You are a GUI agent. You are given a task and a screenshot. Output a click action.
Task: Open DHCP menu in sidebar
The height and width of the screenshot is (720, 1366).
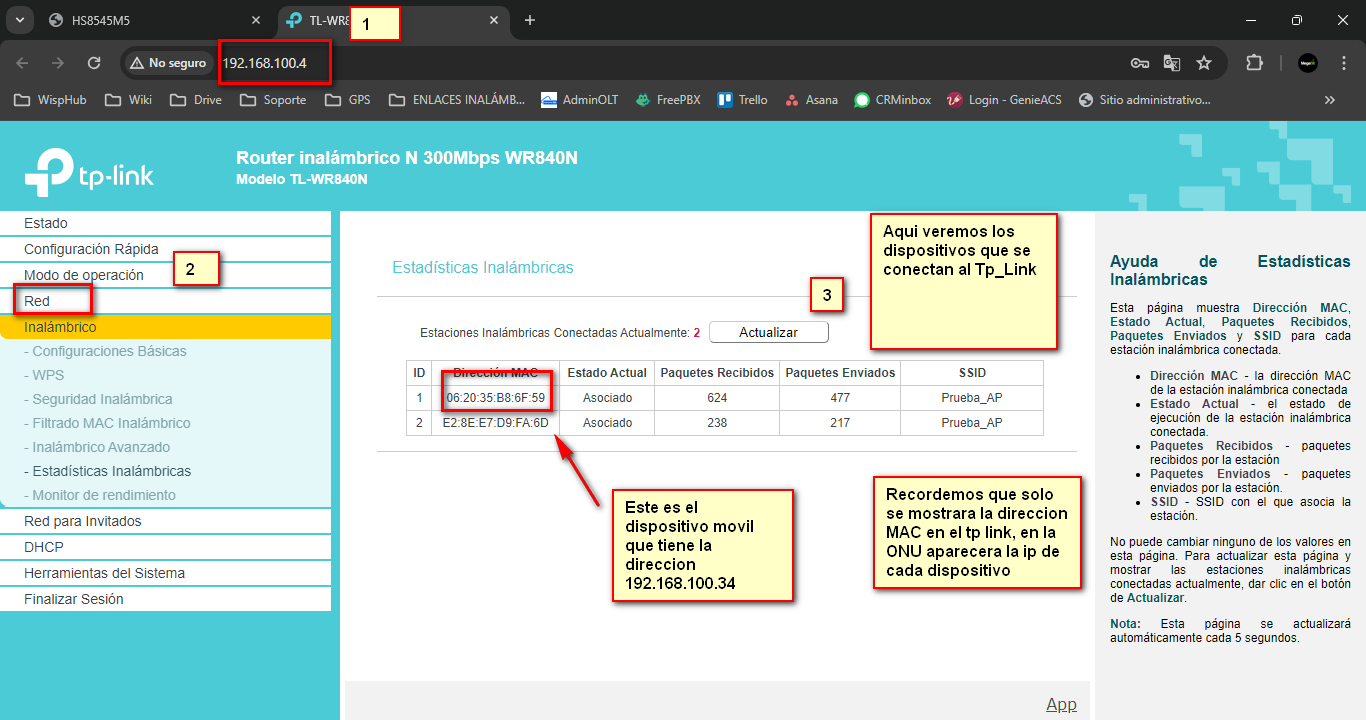click(42, 547)
